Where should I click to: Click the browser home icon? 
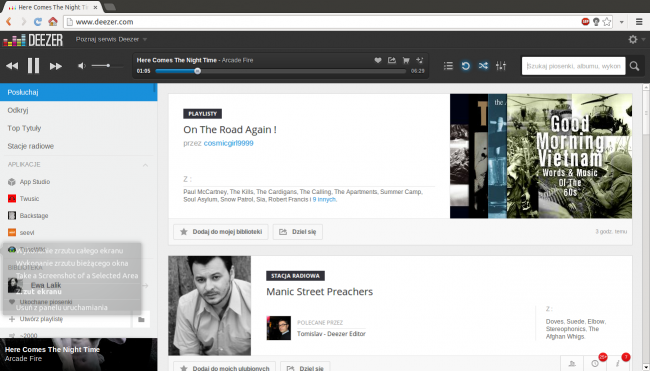coord(53,22)
